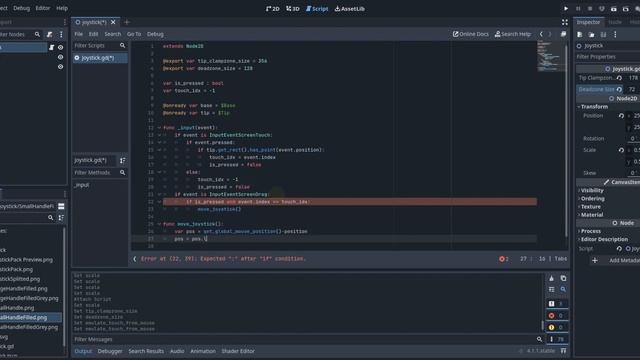Copy the output log selection

[563, 278]
